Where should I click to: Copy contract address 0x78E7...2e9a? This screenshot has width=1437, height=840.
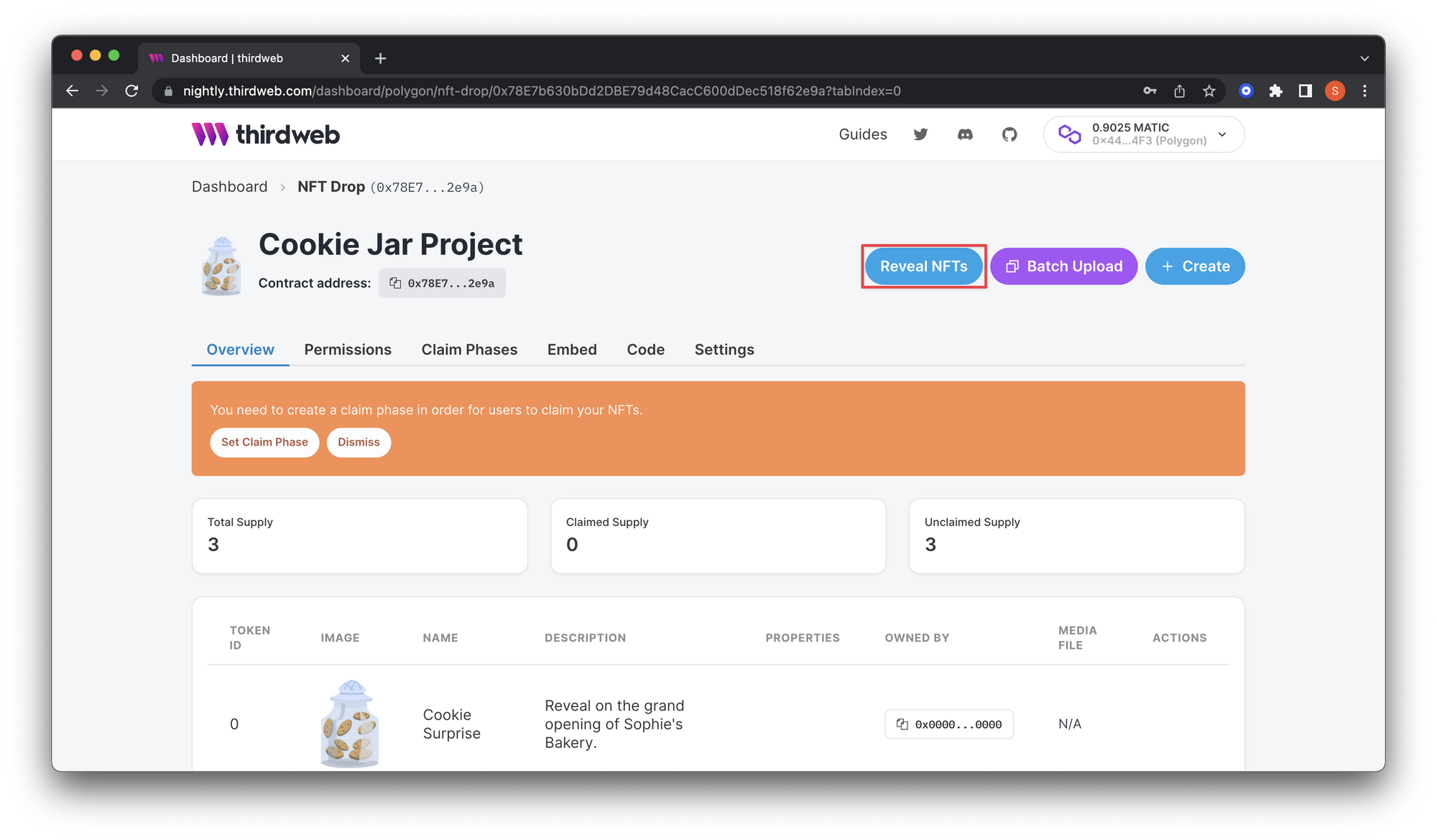(x=442, y=283)
